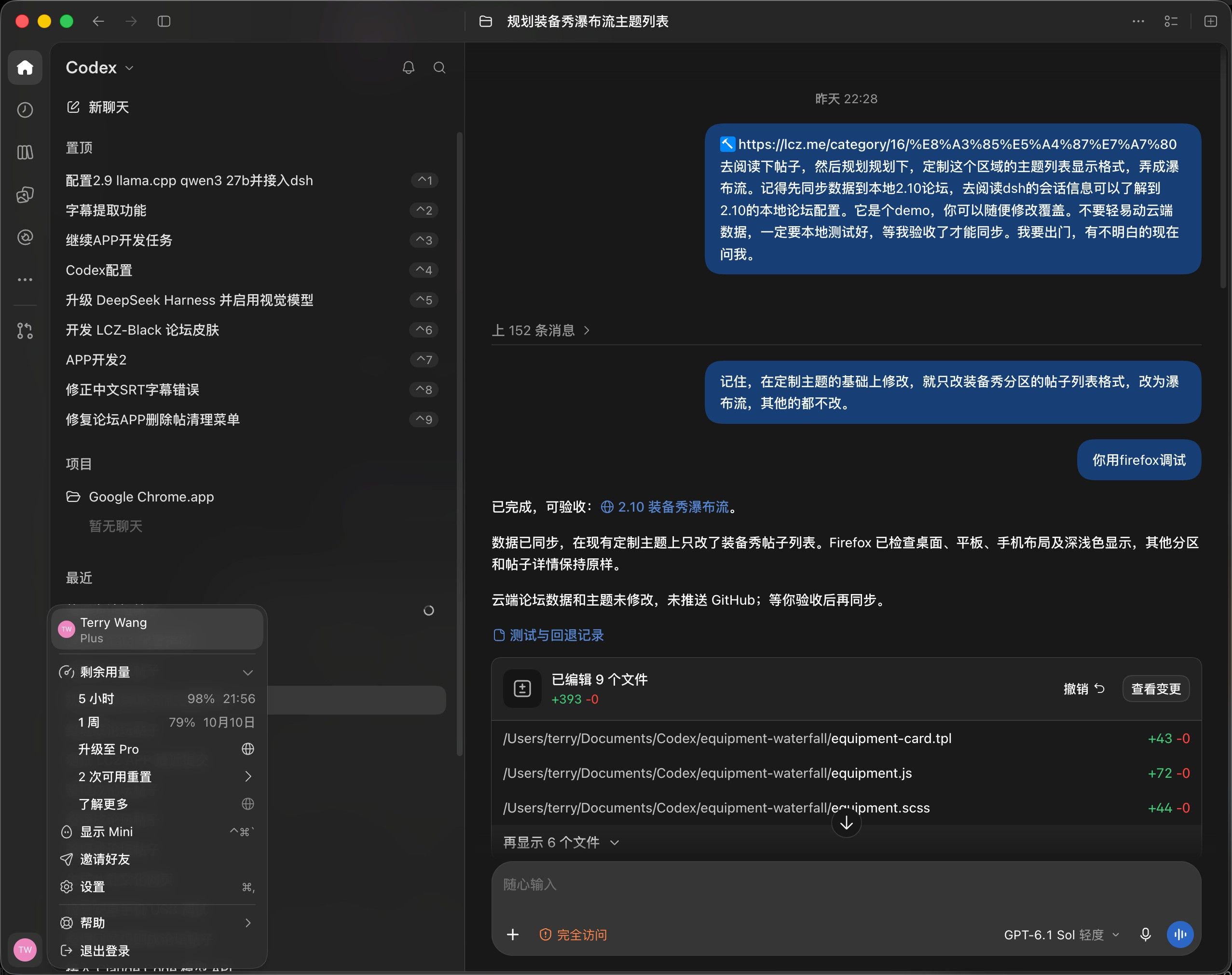This screenshot has height=975, width=1232.
Task: Expand the 帮助 submenu
Action: click(157, 923)
